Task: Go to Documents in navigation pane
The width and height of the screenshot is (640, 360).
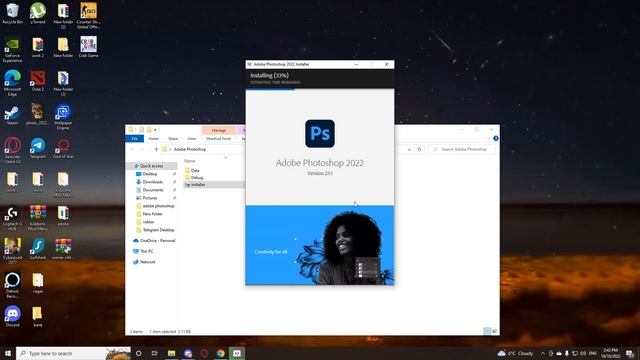Action: coord(153,190)
